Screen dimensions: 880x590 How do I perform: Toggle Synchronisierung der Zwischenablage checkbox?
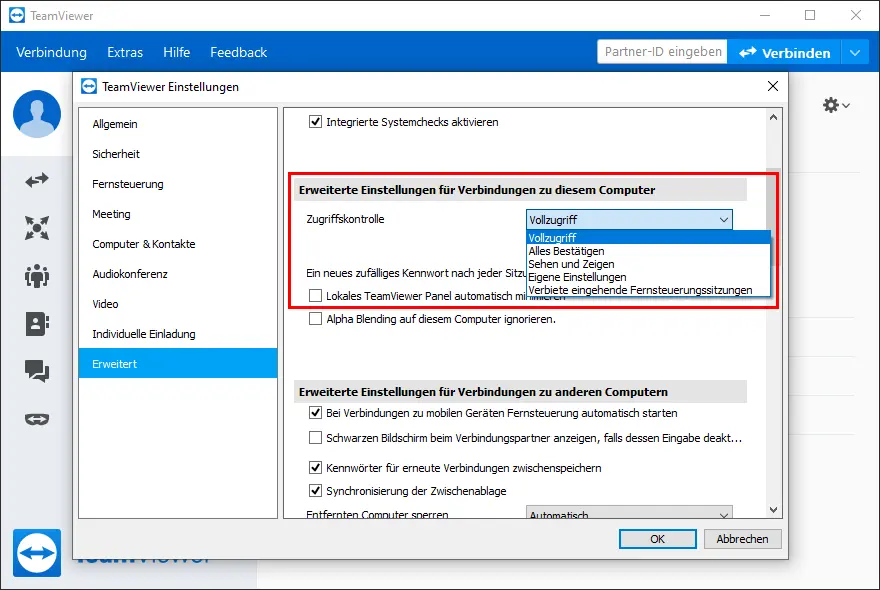tap(315, 491)
